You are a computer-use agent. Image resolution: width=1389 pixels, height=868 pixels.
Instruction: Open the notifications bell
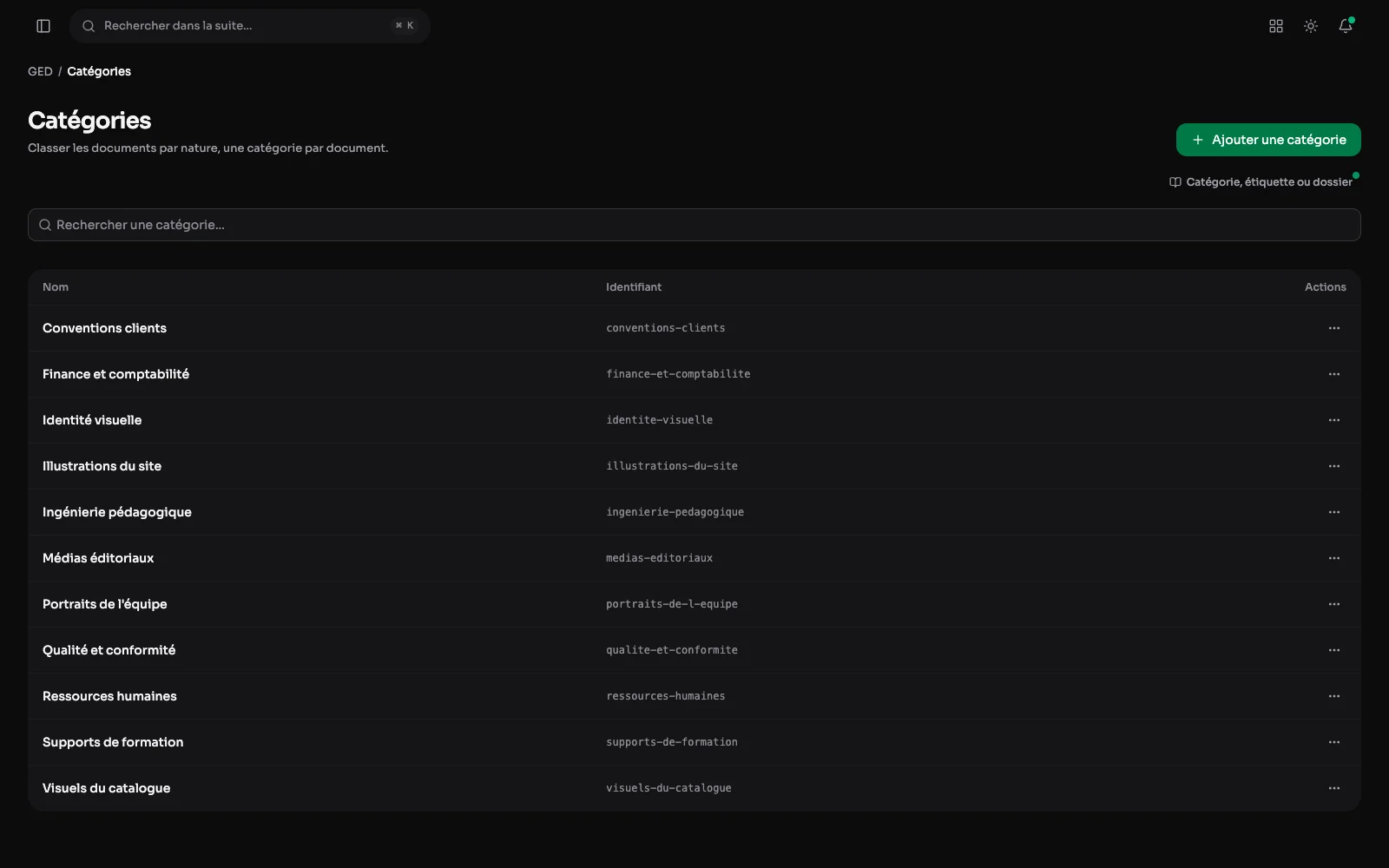[1346, 26]
